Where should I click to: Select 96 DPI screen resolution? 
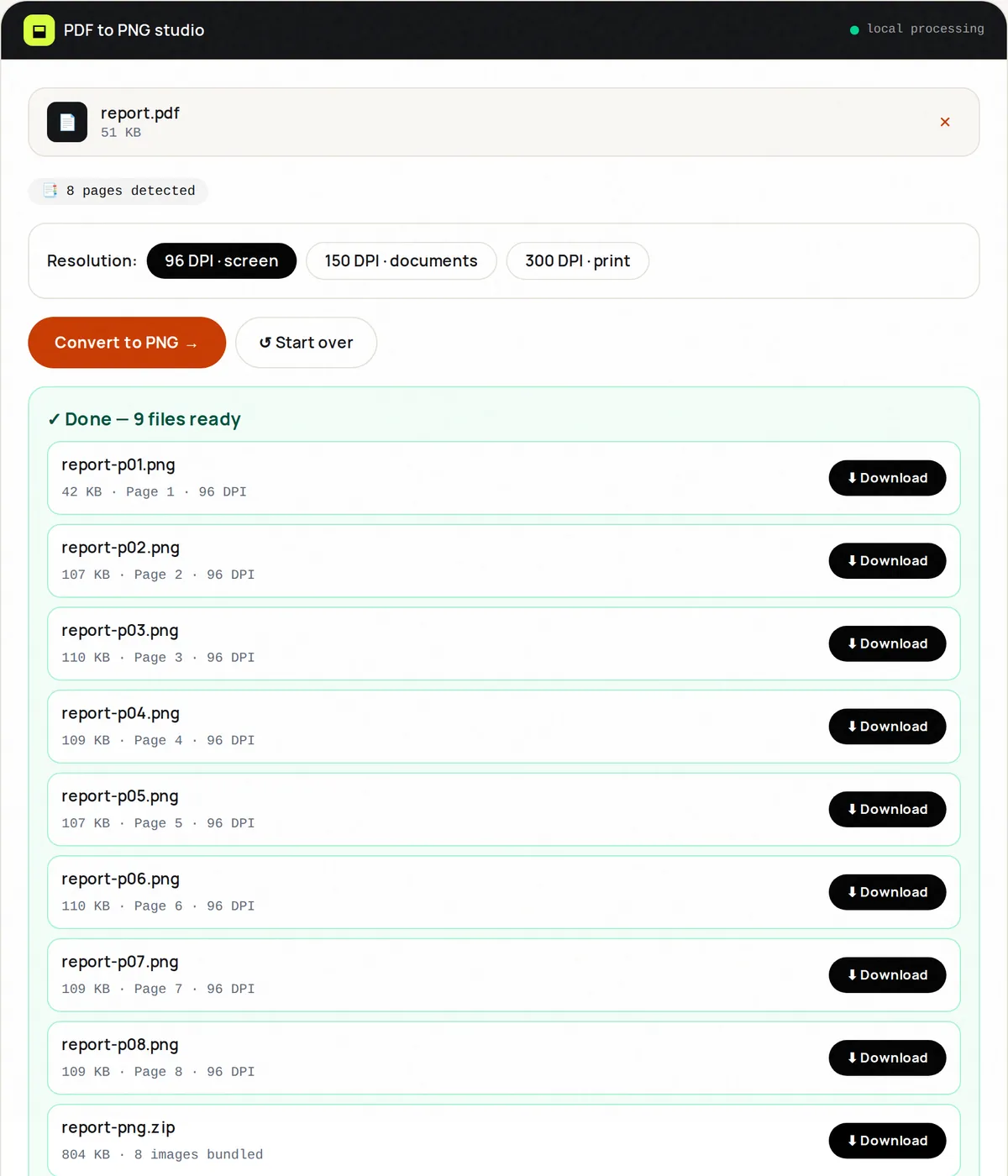[x=222, y=261]
